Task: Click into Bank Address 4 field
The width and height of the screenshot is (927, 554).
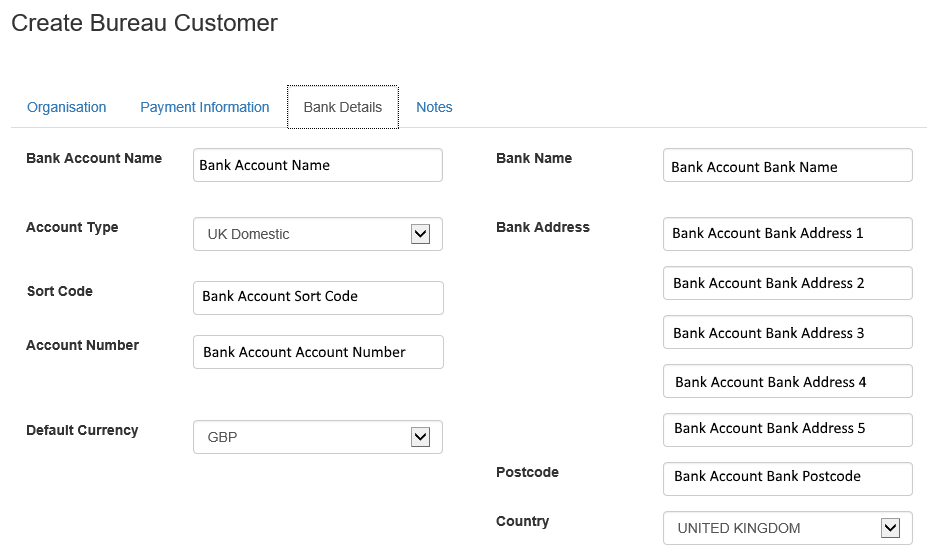Action: 788,381
